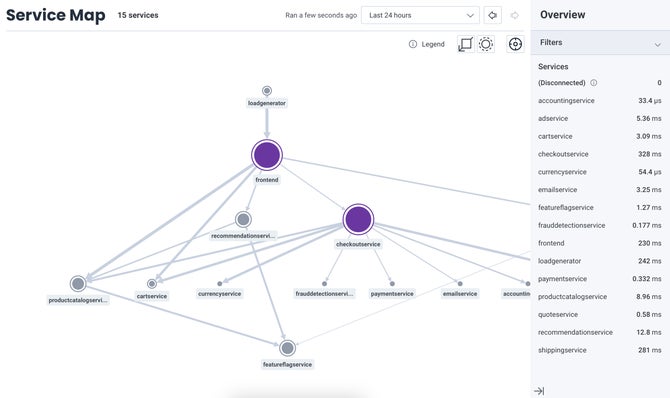The height and width of the screenshot is (398, 670).
Task: Select the productcatalogservice map node
Action: tap(78, 283)
